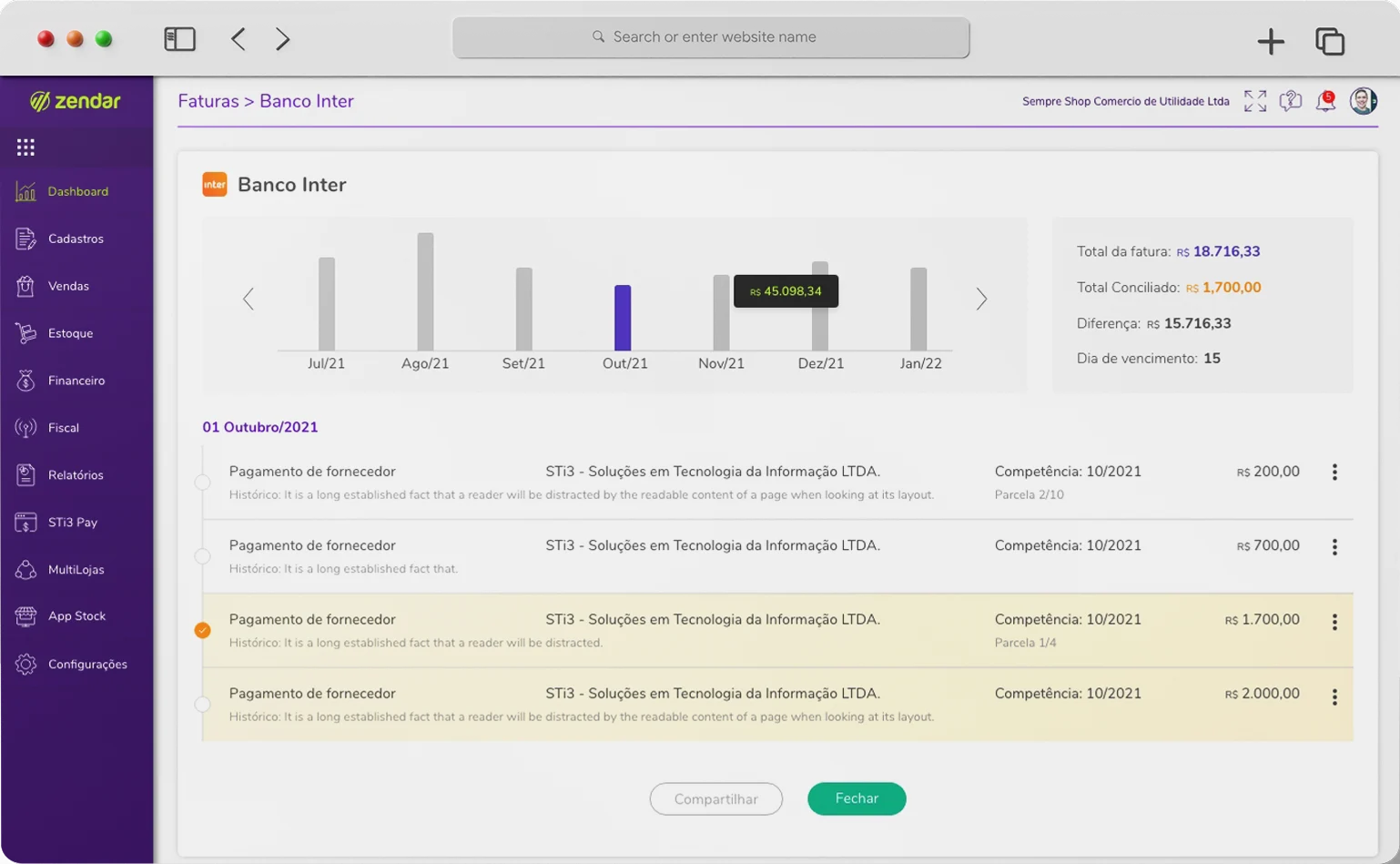Select the purple Out/21 bar
Viewport: 1400px width, 864px height.
[623, 318]
